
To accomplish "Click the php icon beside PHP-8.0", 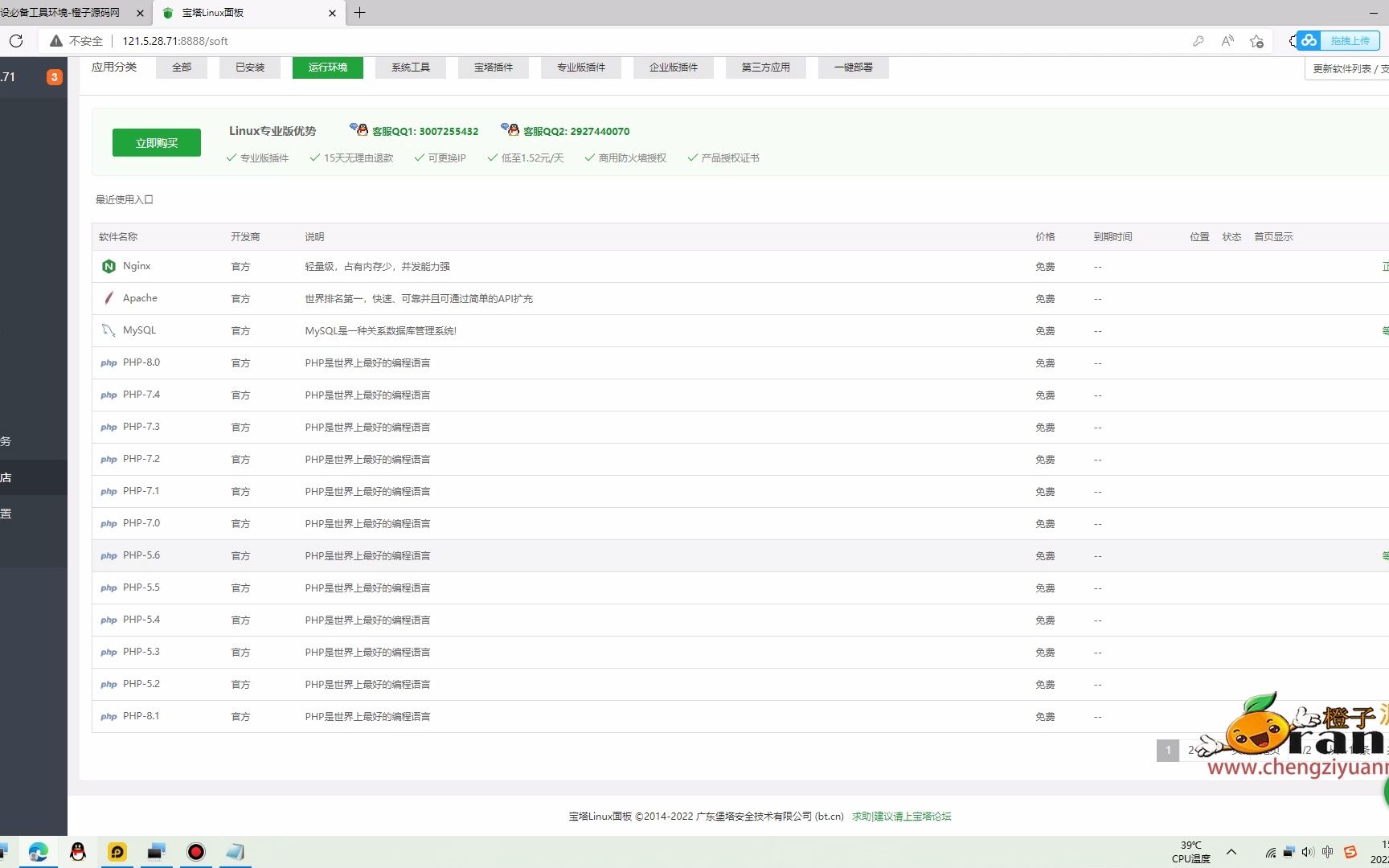I will tap(109, 363).
